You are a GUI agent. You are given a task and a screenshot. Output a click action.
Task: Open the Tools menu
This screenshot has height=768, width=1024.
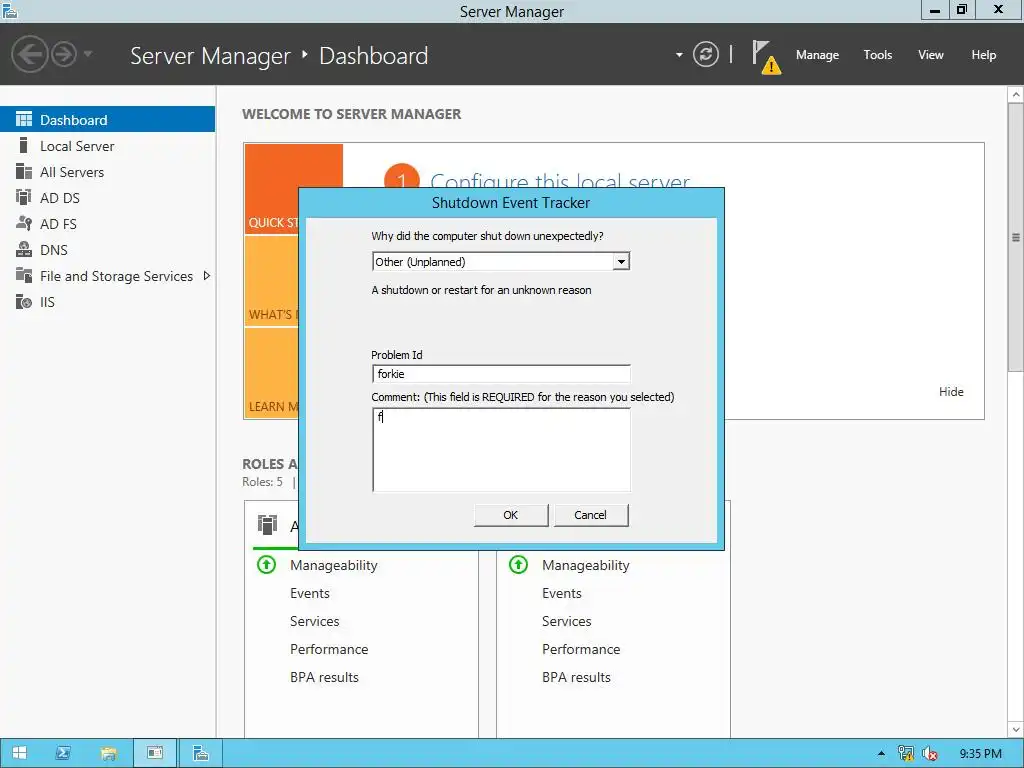[x=878, y=55]
